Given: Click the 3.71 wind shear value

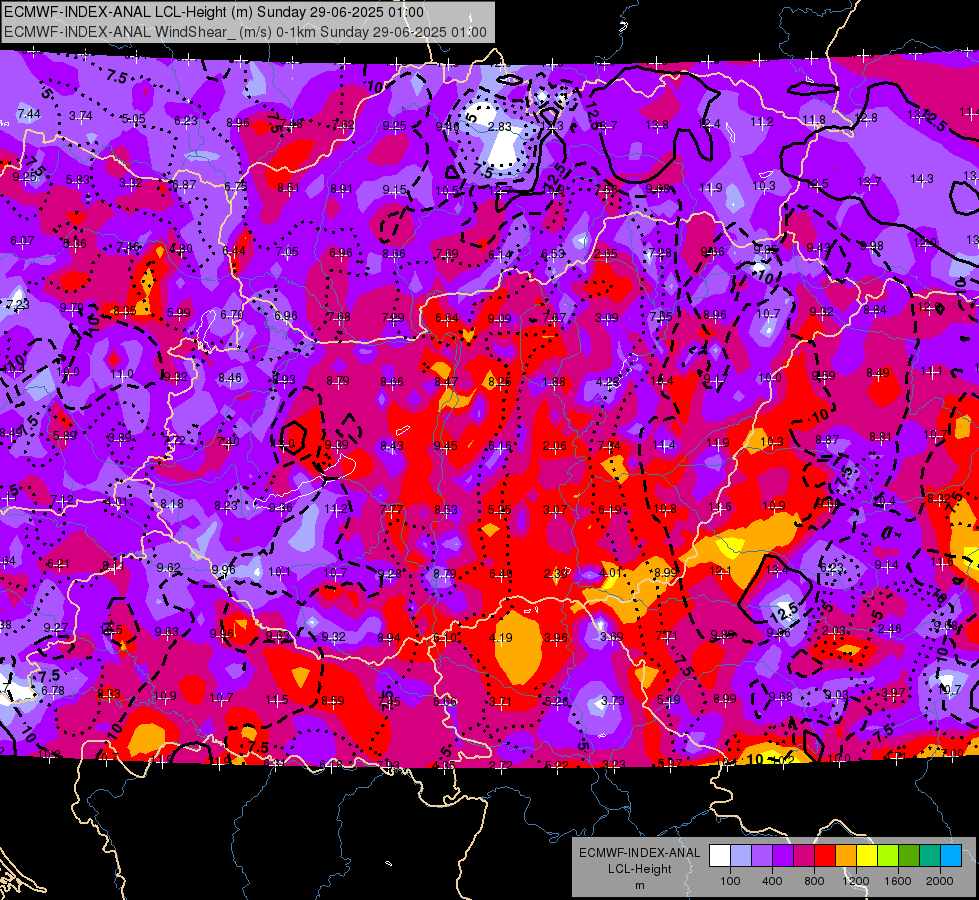Looking at the screenshot, I should coord(499,702).
